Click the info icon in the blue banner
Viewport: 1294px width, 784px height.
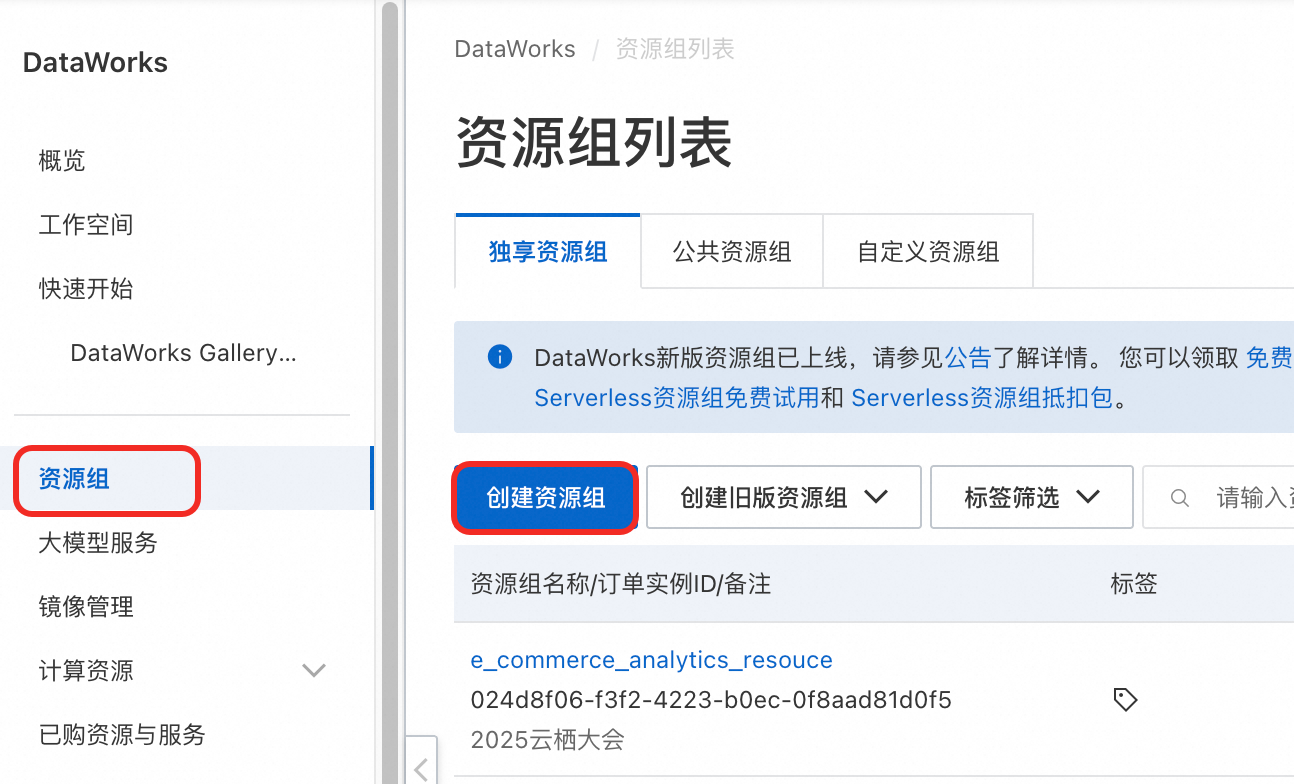[500, 357]
